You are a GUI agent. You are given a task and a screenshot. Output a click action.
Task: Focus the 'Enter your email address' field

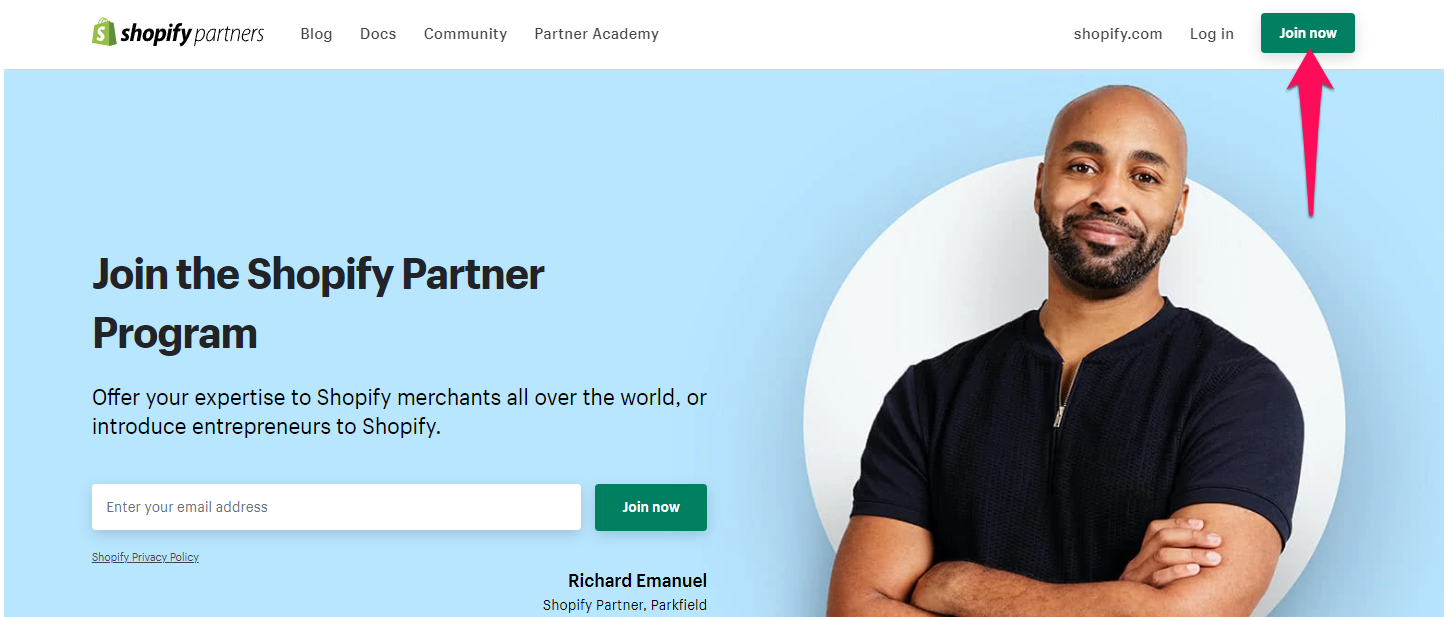coord(336,507)
